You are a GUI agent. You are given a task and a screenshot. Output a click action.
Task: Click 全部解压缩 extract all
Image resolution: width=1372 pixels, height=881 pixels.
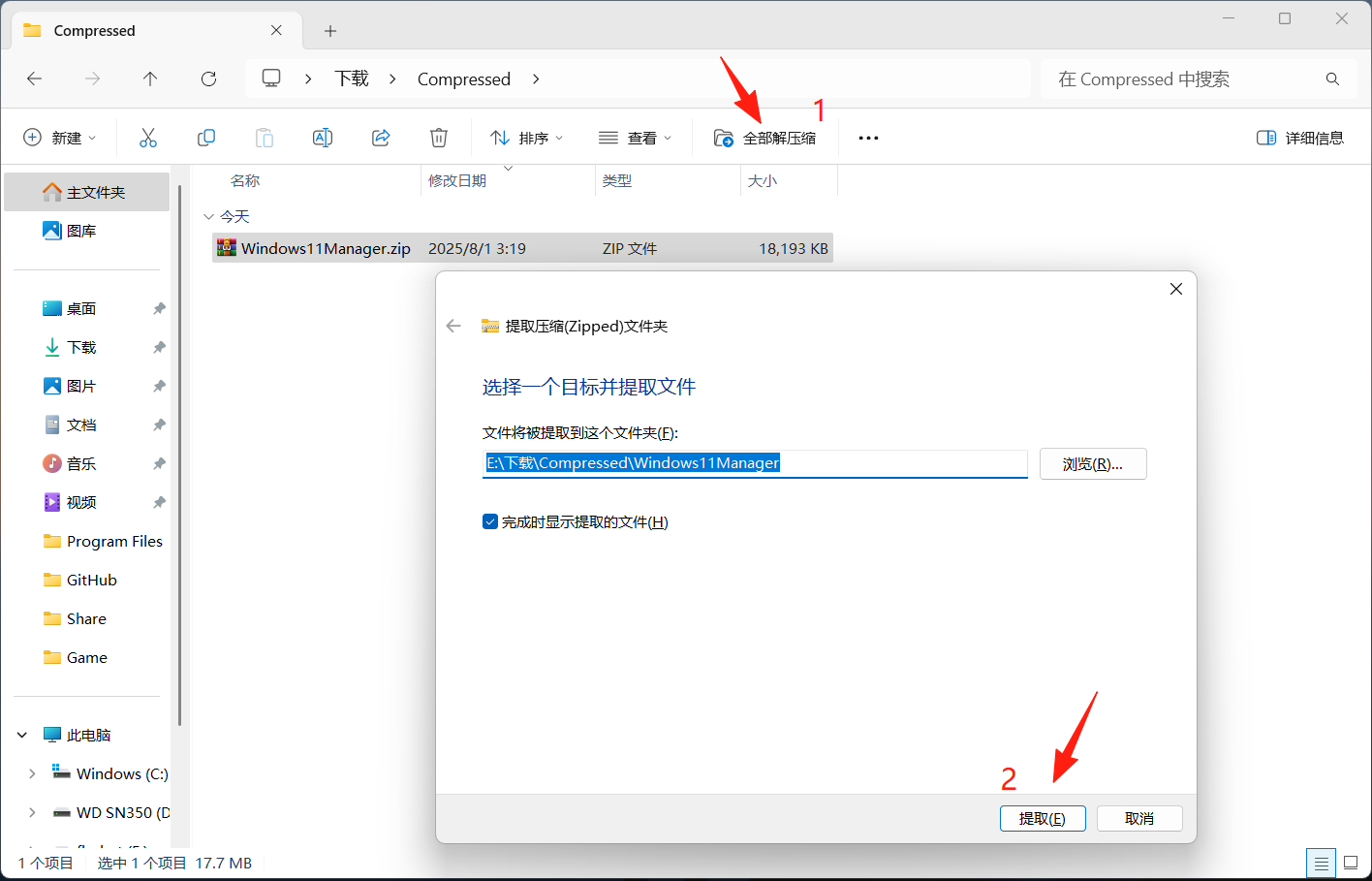point(765,138)
